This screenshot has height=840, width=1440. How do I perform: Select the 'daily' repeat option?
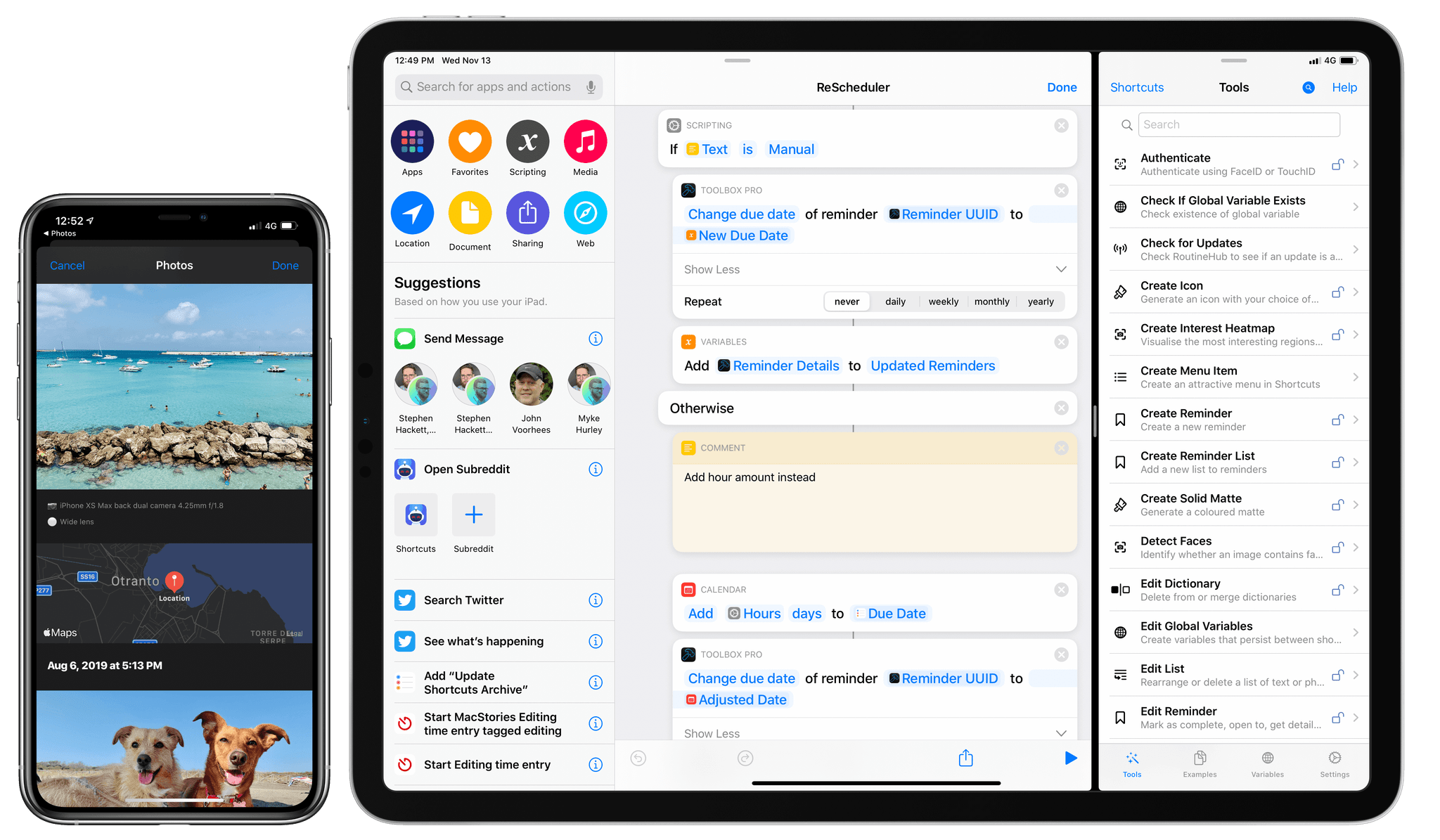[x=897, y=301]
